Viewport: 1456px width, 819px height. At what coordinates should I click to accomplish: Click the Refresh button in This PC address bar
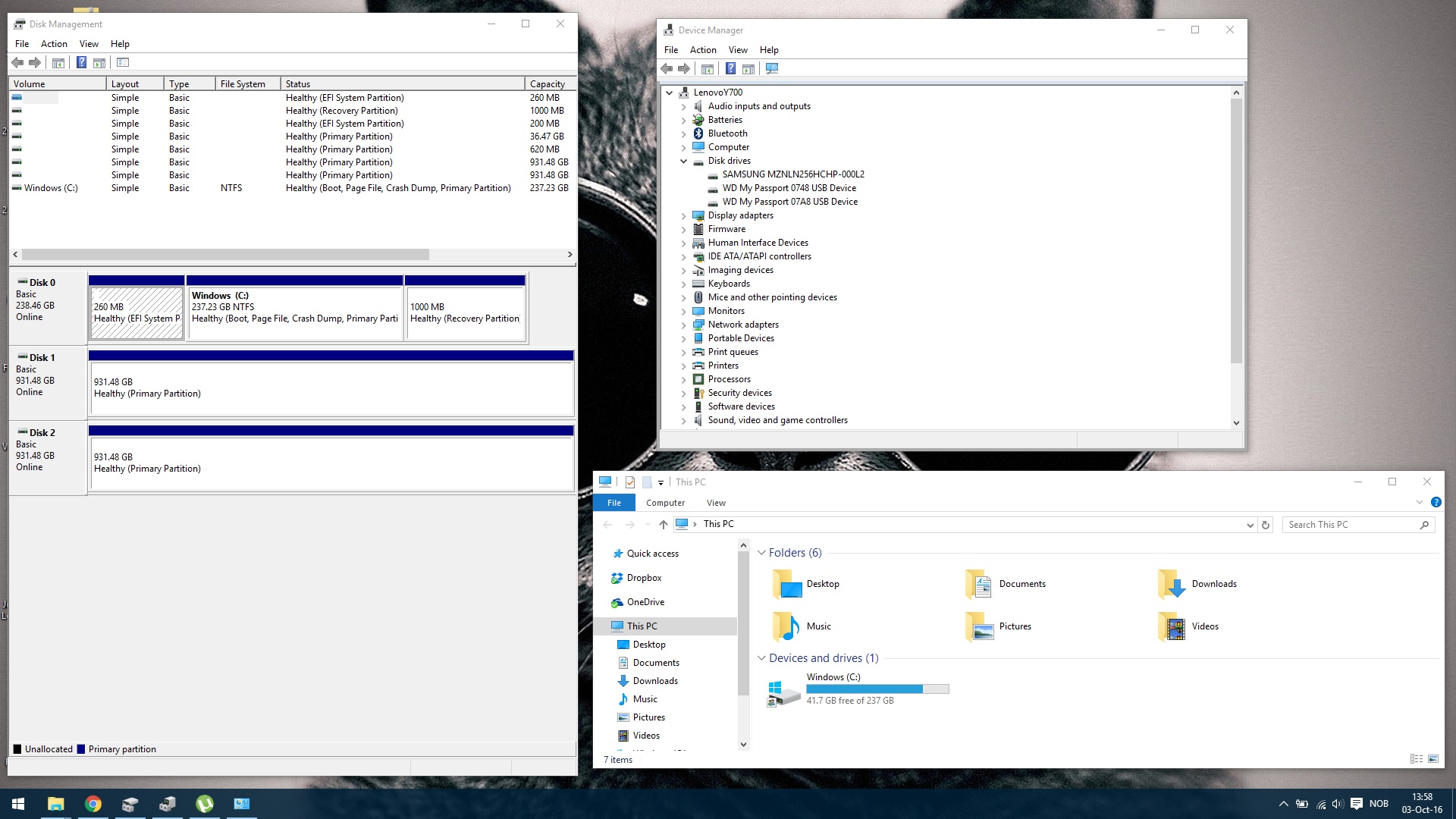click(1265, 525)
